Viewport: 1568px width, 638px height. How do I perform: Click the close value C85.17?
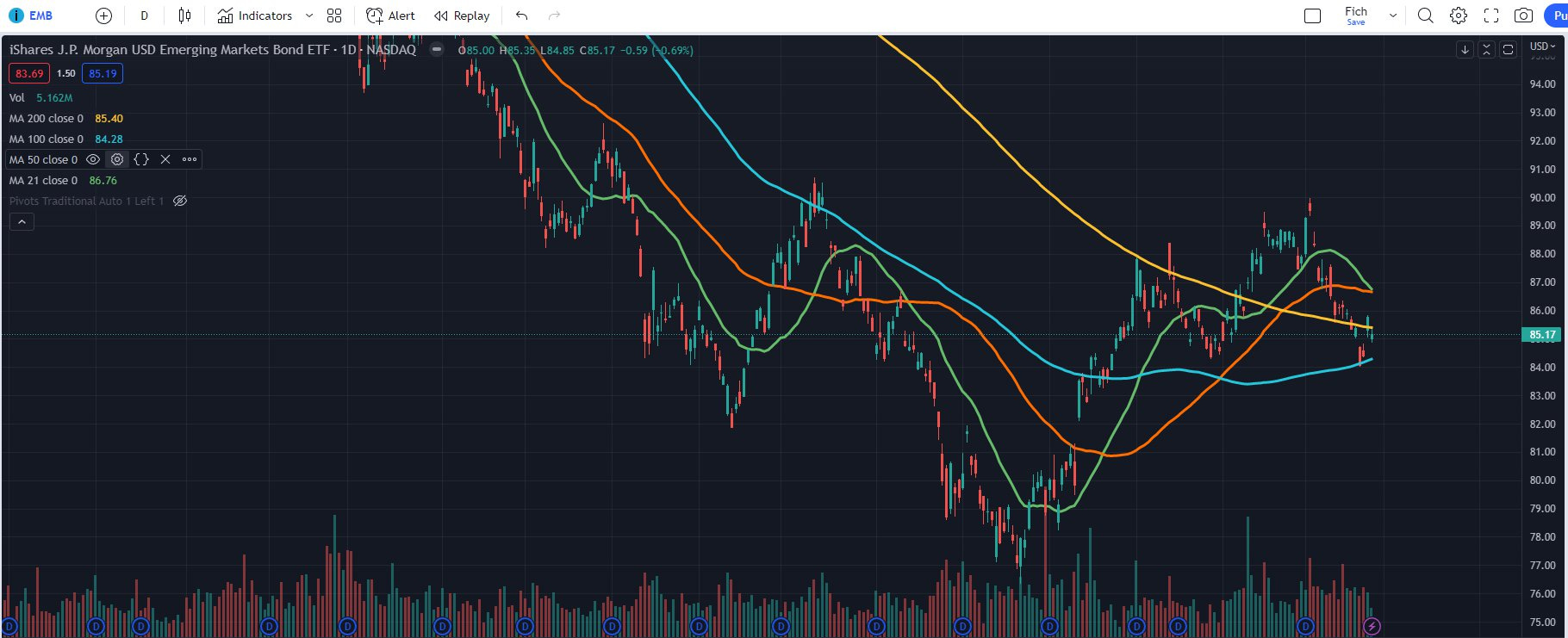[x=597, y=50]
